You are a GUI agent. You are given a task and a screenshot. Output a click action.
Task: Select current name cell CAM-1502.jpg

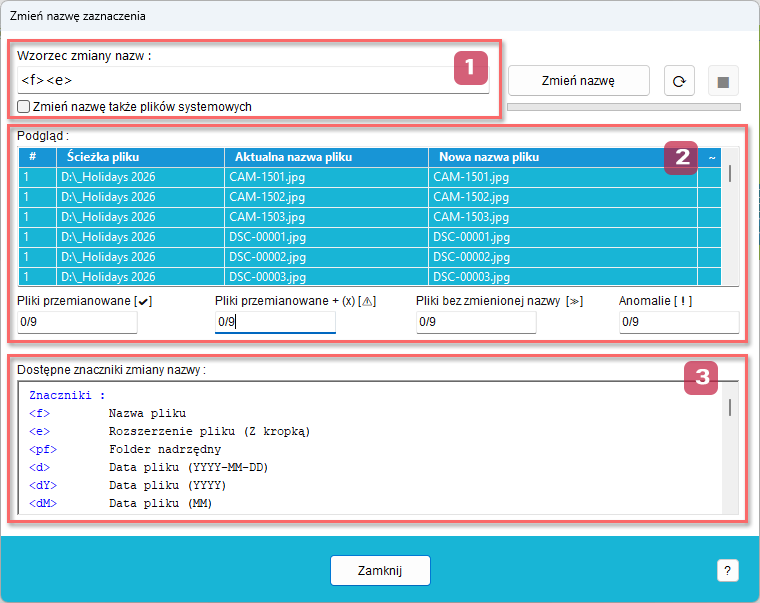pyautogui.click(x=327, y=197)
